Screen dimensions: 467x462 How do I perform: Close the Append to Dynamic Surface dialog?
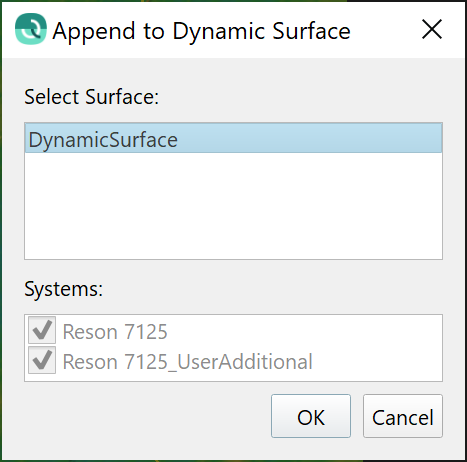click(x=432, y=29)
